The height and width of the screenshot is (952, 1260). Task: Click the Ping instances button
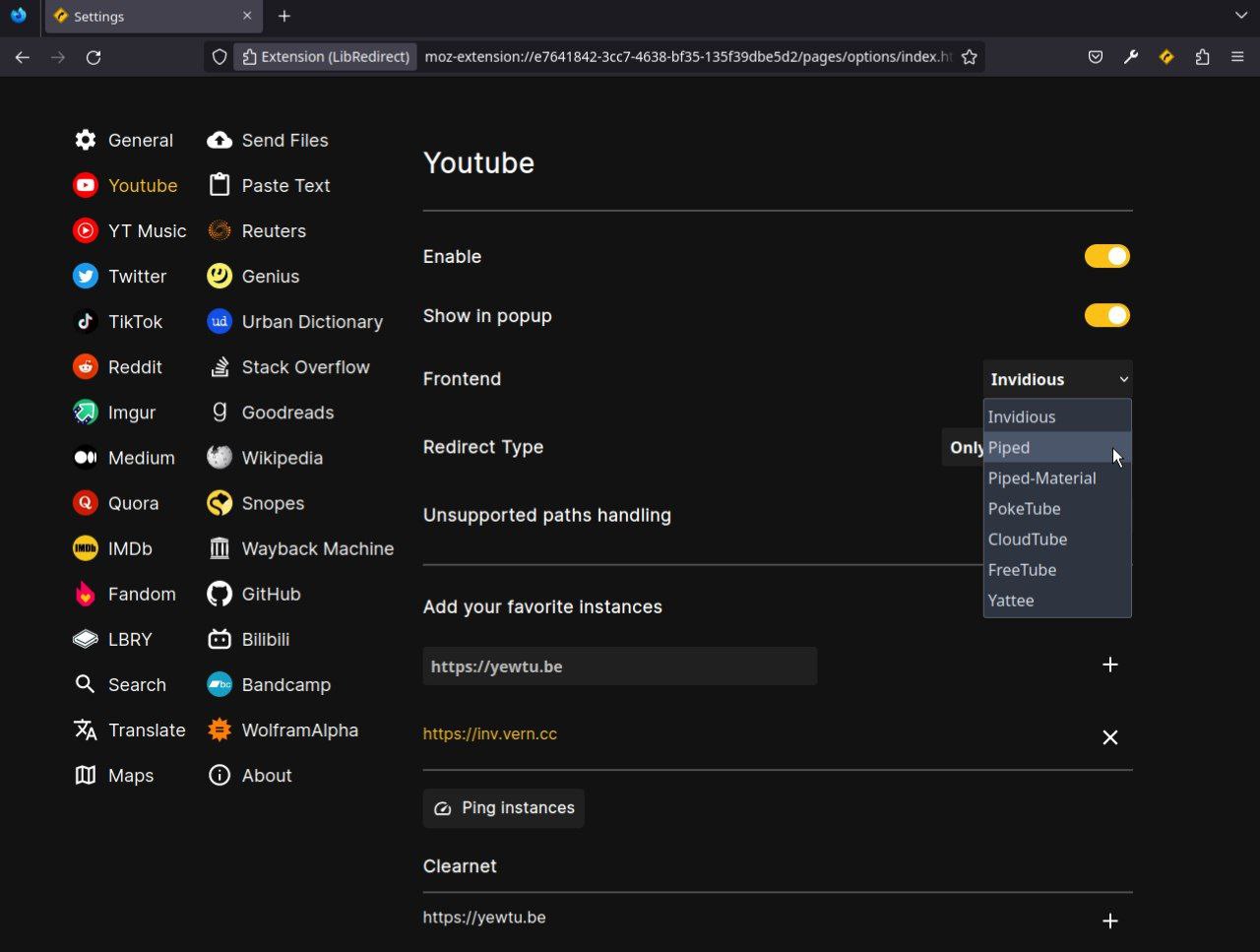(x=504, y=807)
